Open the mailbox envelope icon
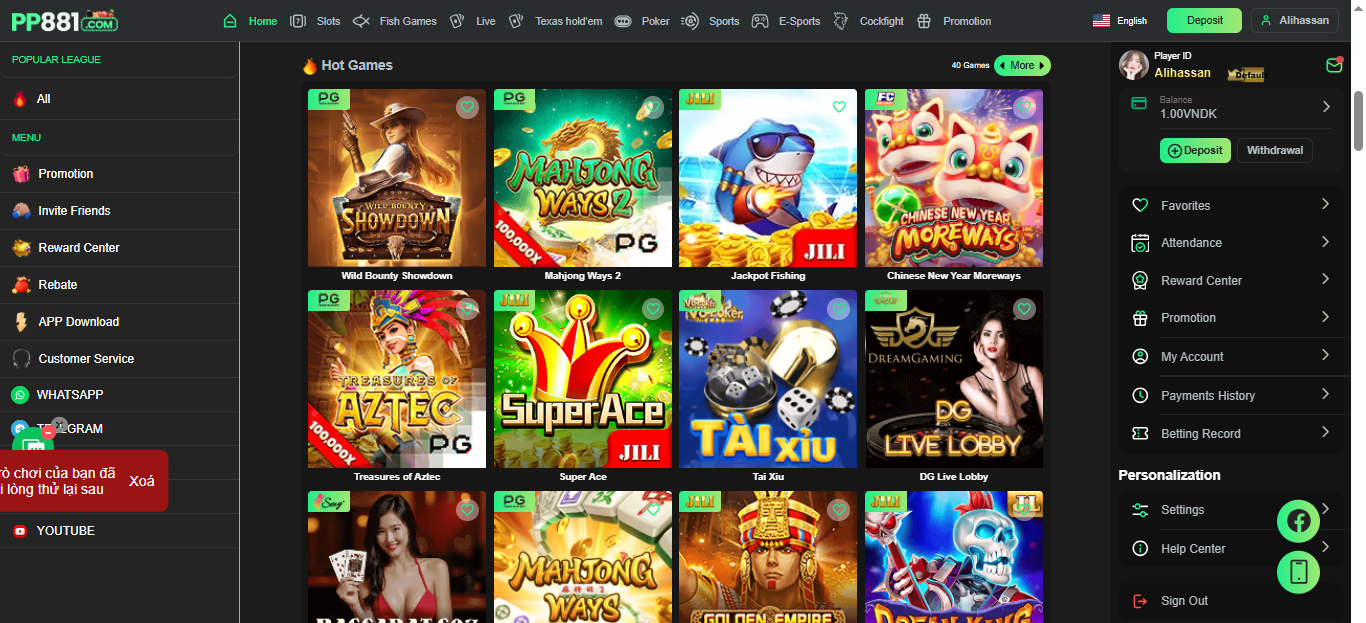Image resolution: width=1366 pixels, height=623 pixels. click(x=1334, y=65)
